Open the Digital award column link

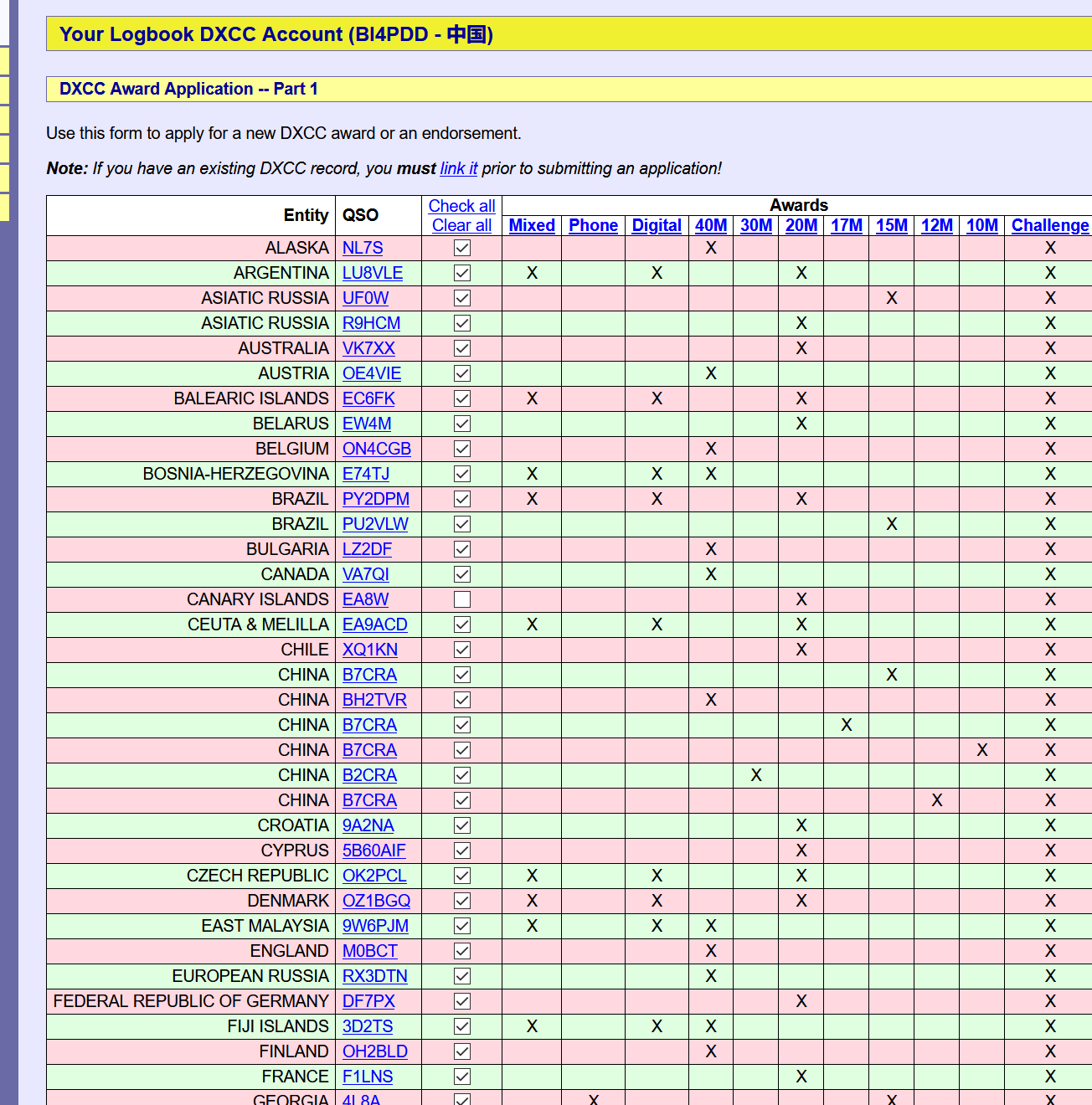tap(657, 225)
